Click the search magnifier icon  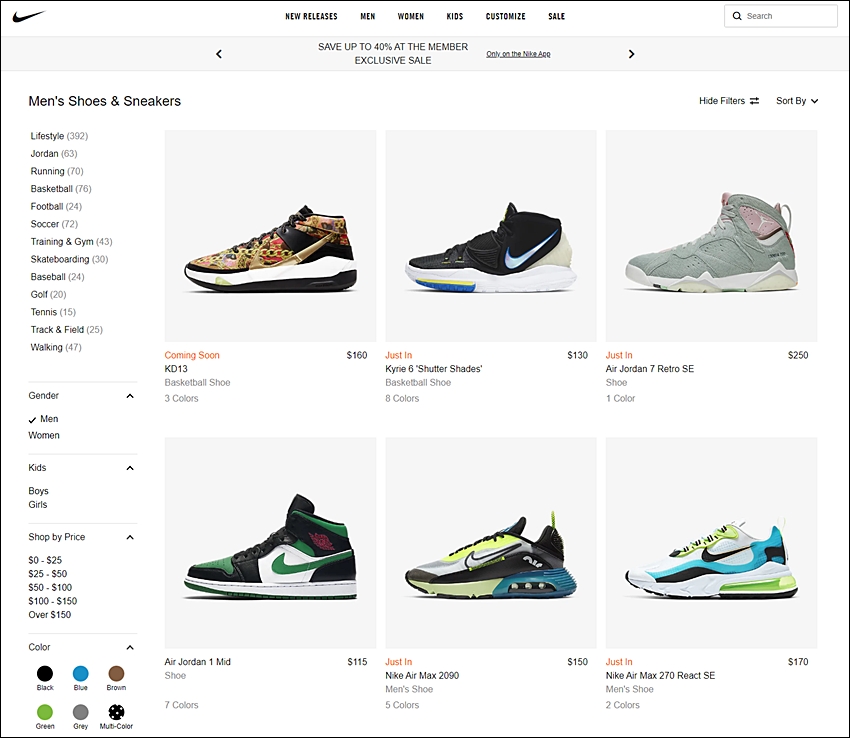[x=737, y=16]
